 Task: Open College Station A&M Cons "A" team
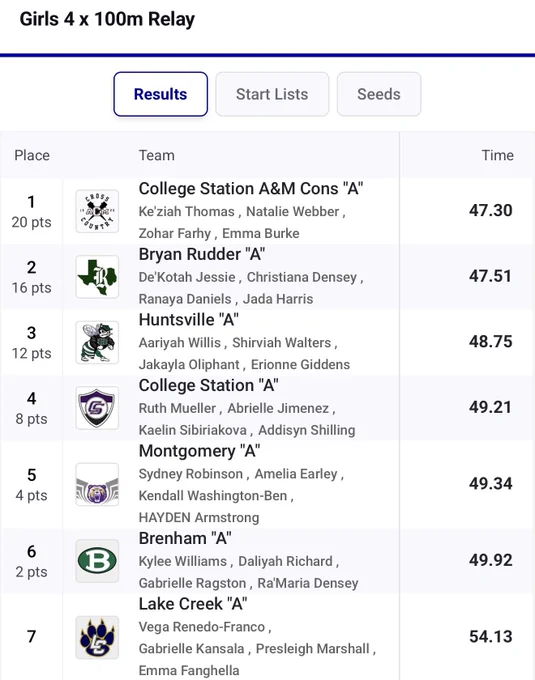click(x=251, y=189)
